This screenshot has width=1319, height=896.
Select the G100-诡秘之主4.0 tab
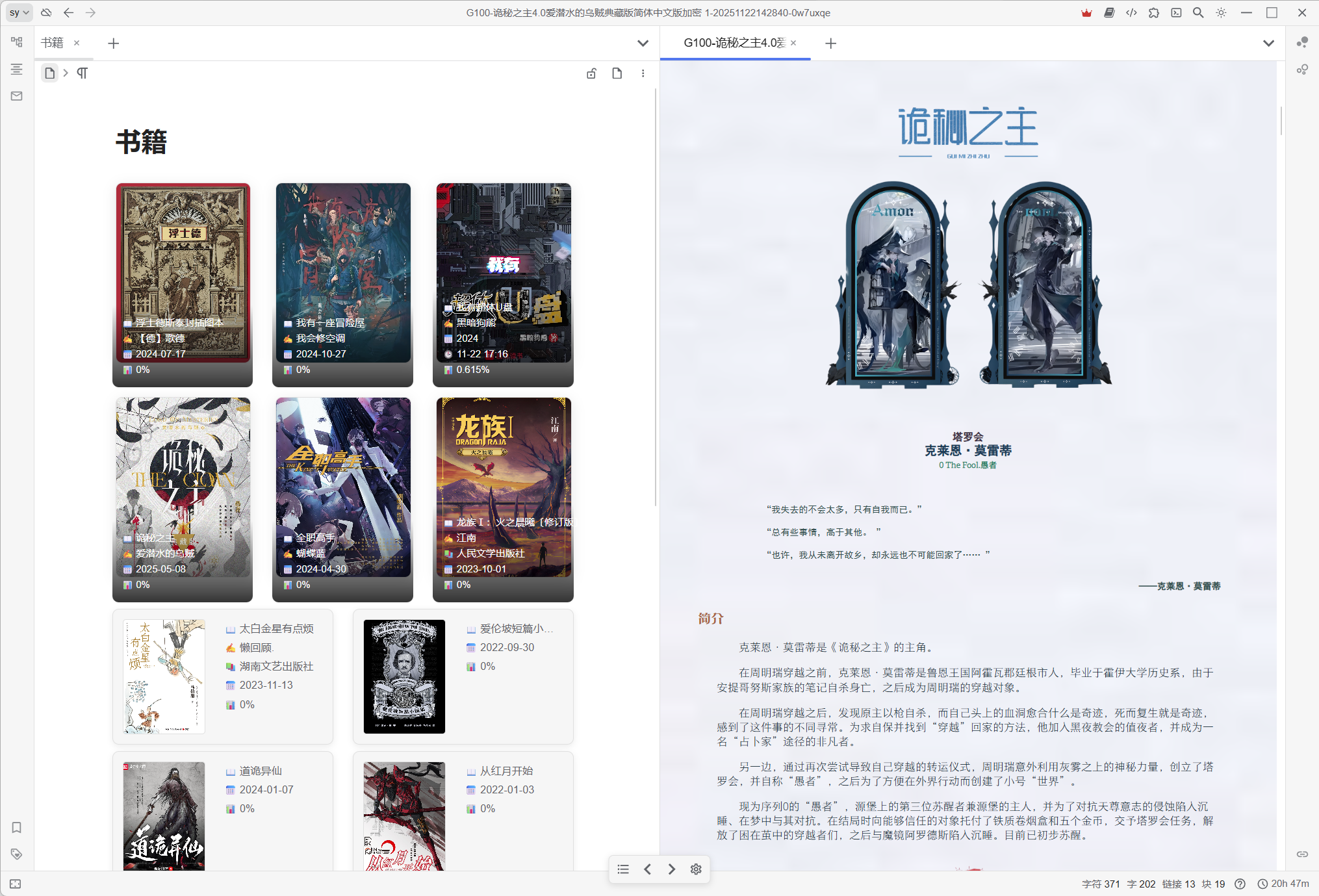click(x=734, y=43)
